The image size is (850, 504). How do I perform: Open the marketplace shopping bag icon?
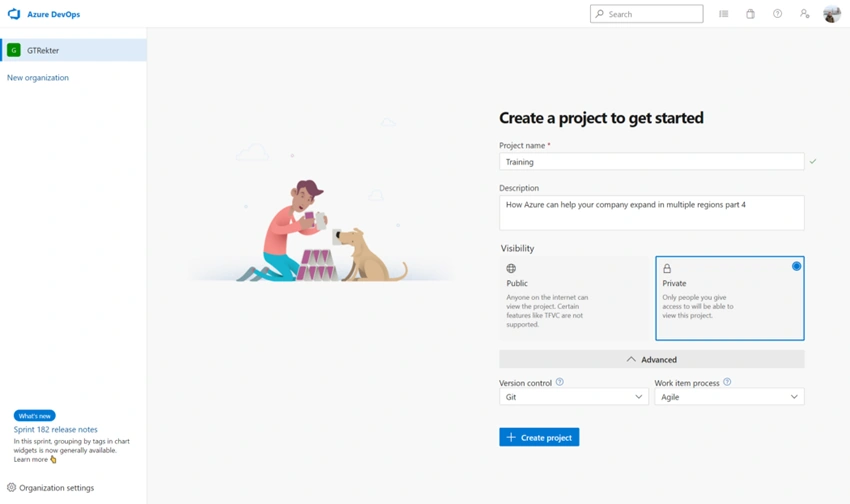pyautogui.click(x=750, y=14)
